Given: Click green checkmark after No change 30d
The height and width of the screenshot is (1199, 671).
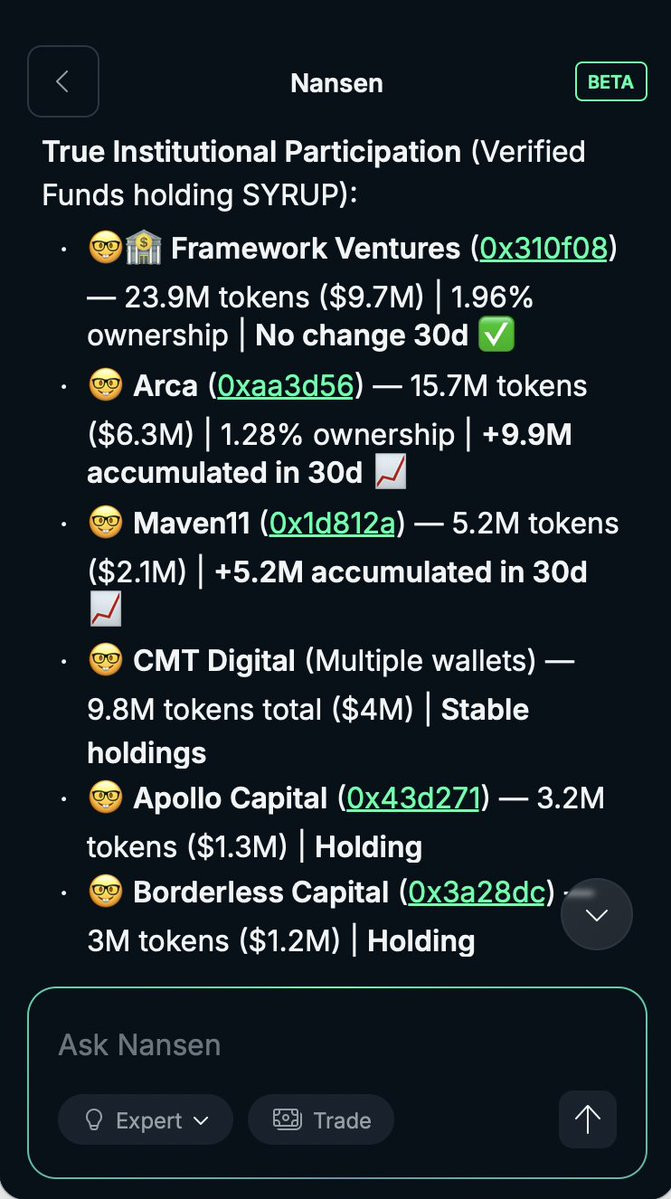Looking at the screenshot, I should pos(497,336).
